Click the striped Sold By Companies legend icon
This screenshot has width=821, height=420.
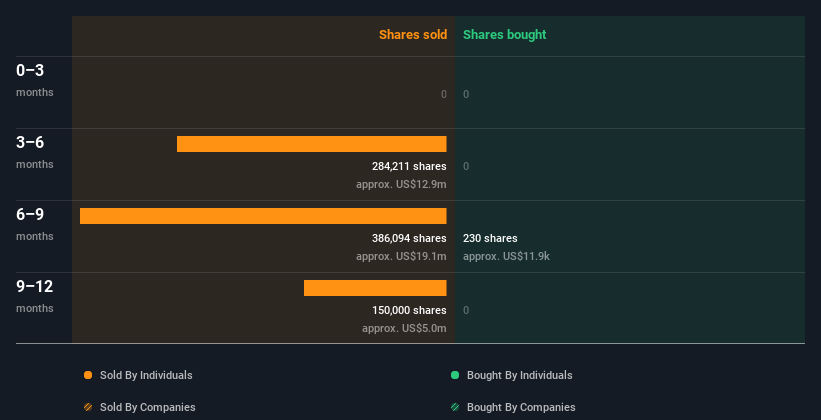pos(88,407)
